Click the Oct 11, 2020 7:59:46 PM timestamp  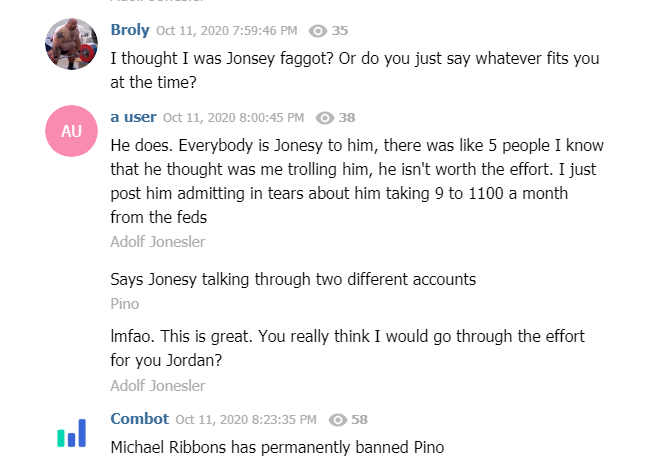(x=227, y=31)
